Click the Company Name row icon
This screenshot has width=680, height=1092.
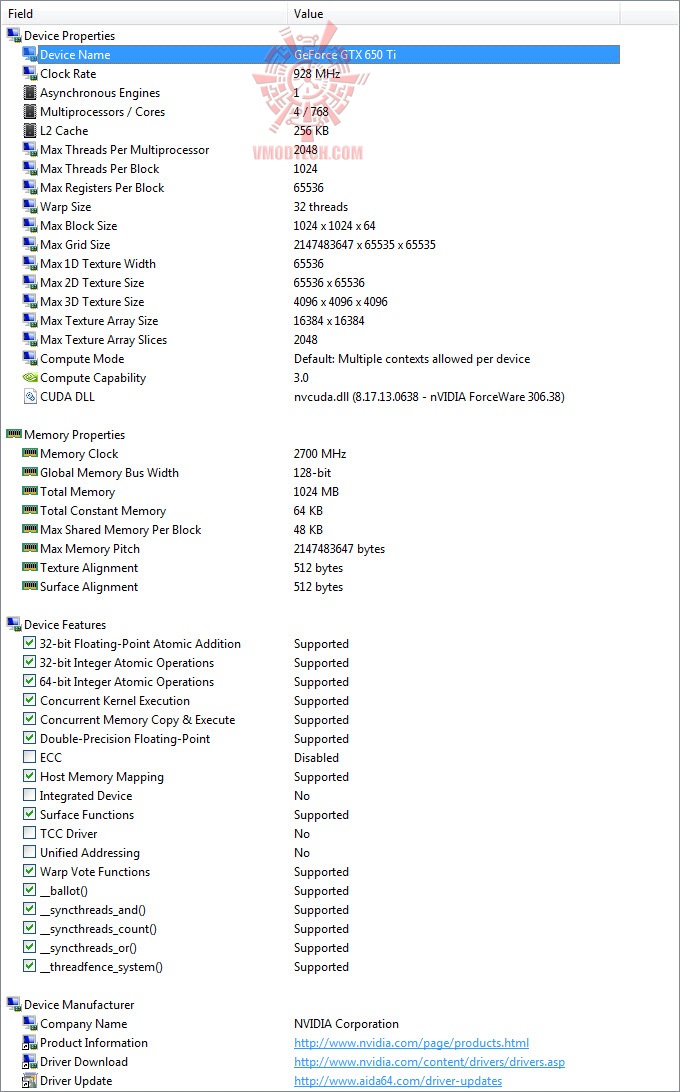click(29, 1024)
